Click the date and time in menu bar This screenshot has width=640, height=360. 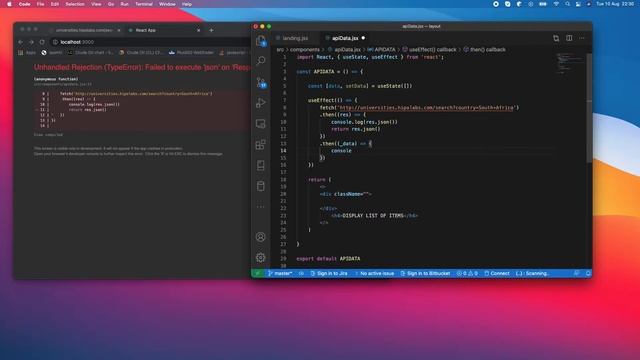(616, 4)
